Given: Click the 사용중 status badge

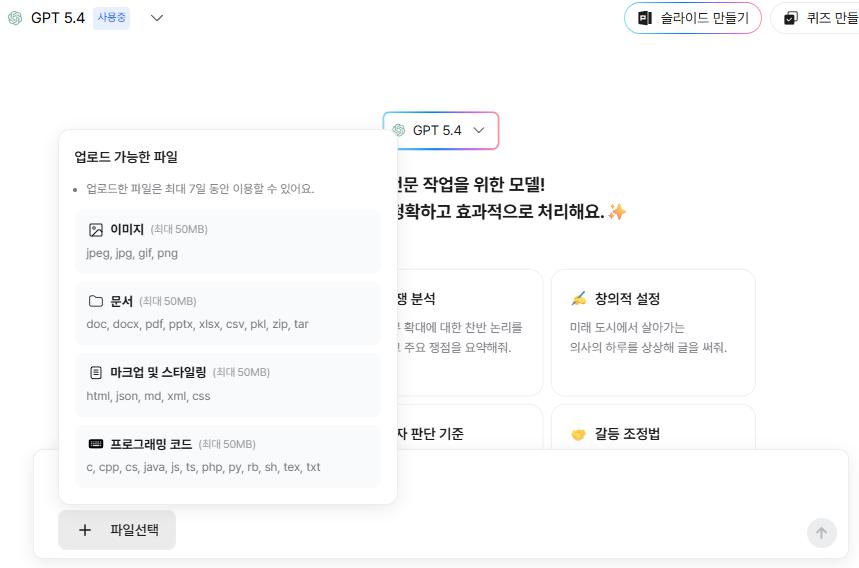Looking at the screenshot, I should point(111,18).
